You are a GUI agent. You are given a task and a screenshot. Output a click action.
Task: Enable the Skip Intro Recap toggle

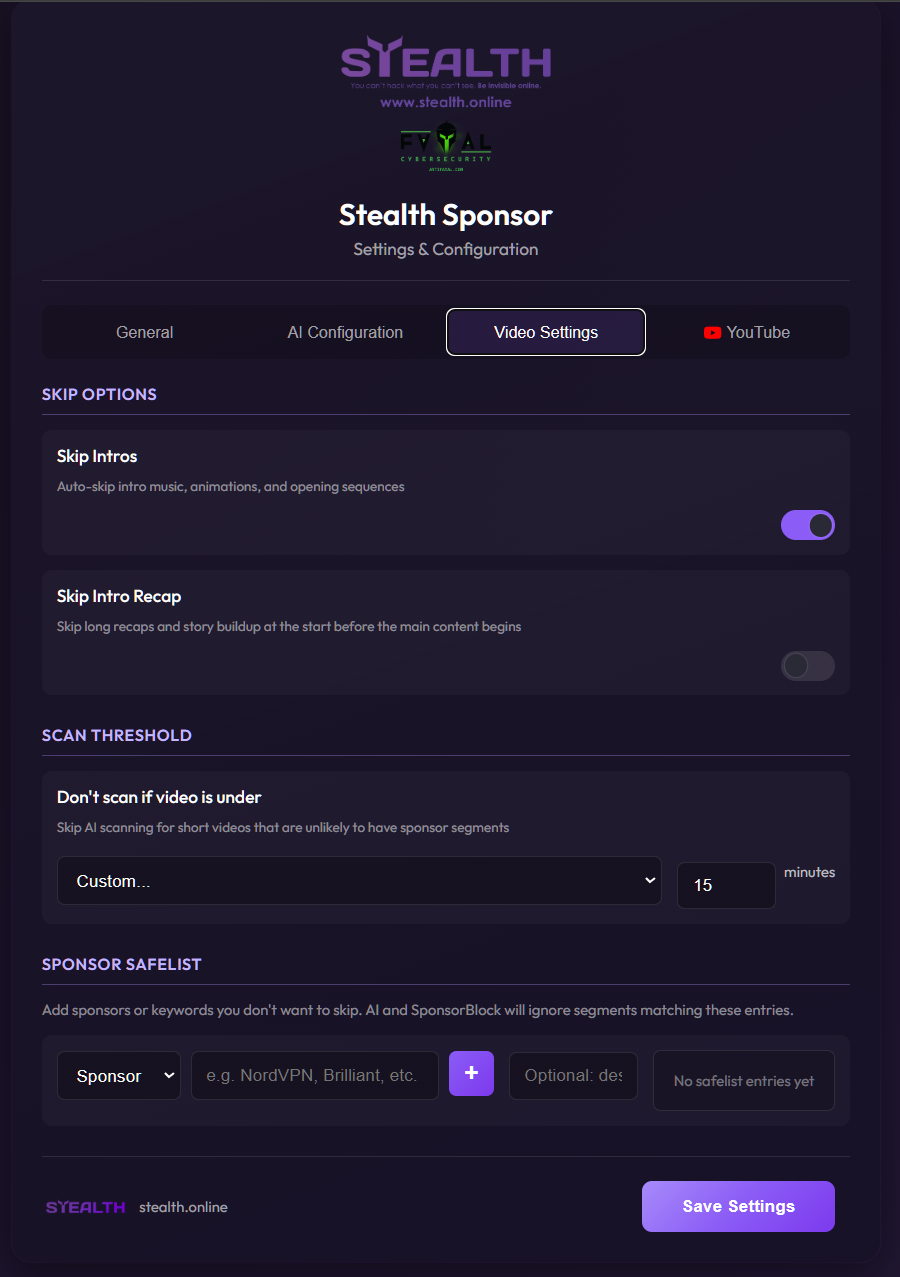(x=807, y=666)
